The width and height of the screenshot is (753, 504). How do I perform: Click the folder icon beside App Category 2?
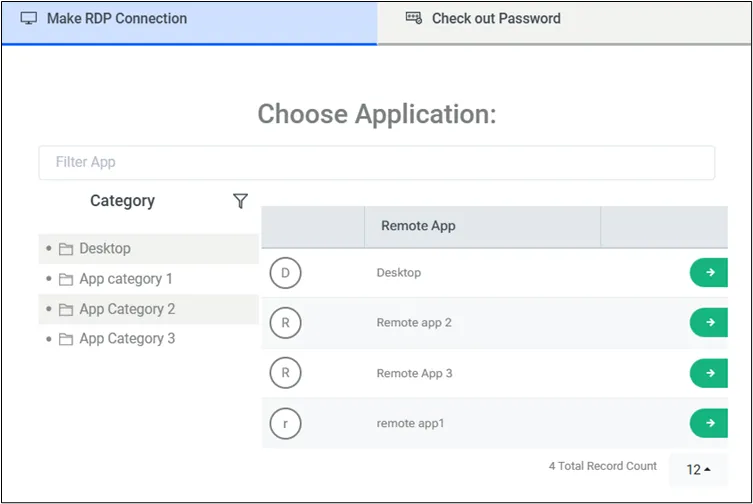[x=66, y=309]
